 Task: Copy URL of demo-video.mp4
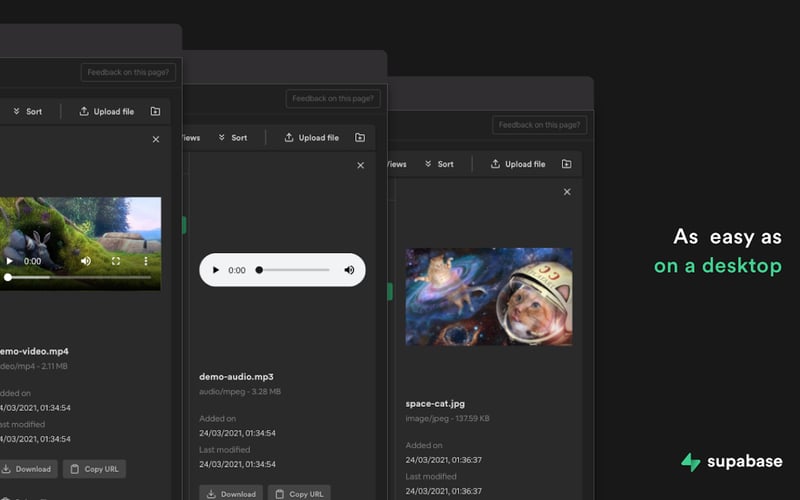[x=94, y=469]
